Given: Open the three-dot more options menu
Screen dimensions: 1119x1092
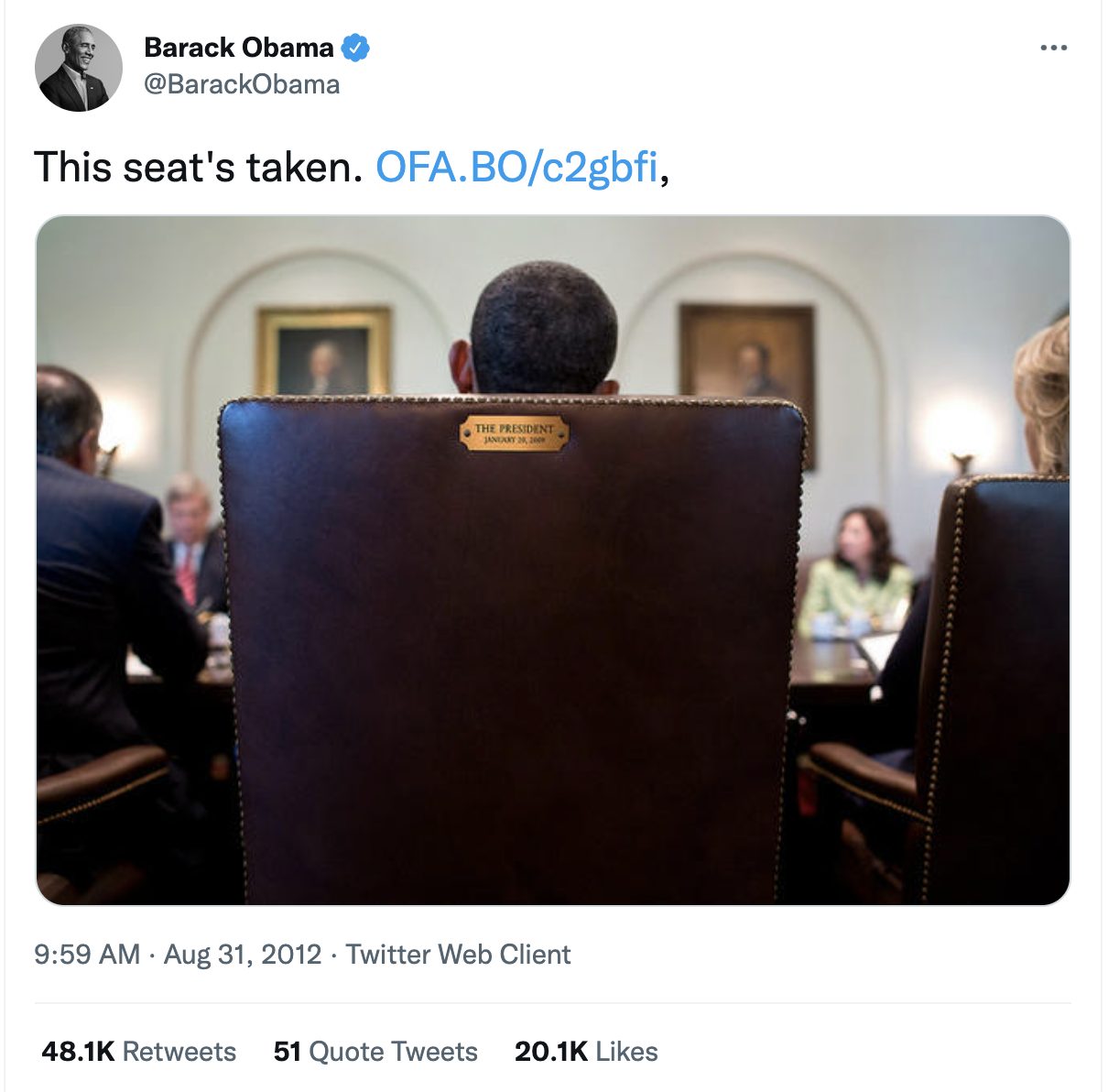Looking at the screenshot, I should (1053, 48).
